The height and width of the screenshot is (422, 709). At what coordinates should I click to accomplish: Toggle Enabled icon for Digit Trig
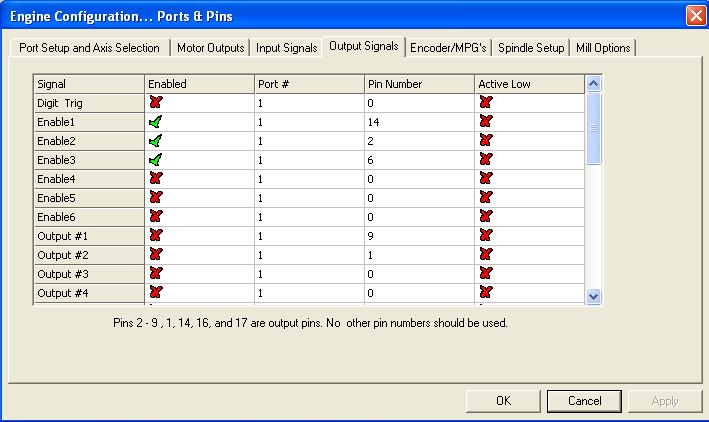coord(155,102)
